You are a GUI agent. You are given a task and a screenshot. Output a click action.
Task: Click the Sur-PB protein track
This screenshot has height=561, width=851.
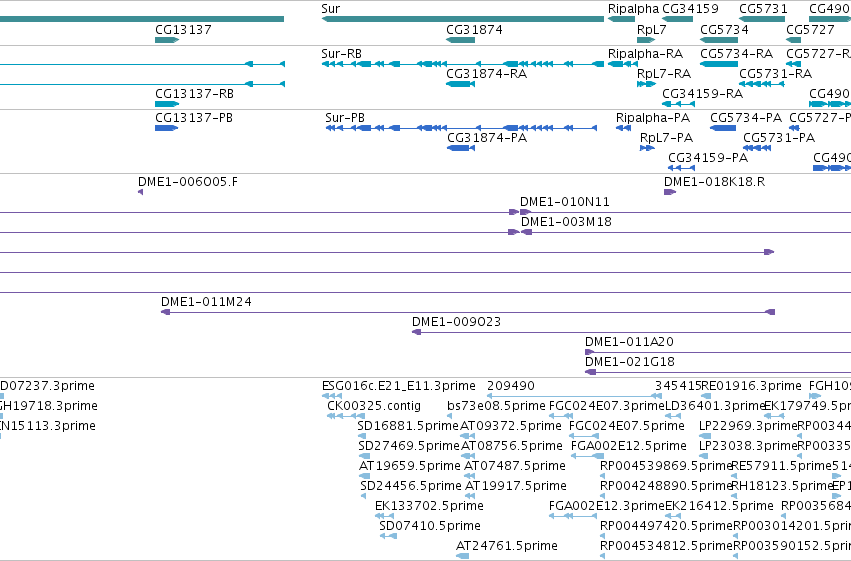[x=461, y=128]
